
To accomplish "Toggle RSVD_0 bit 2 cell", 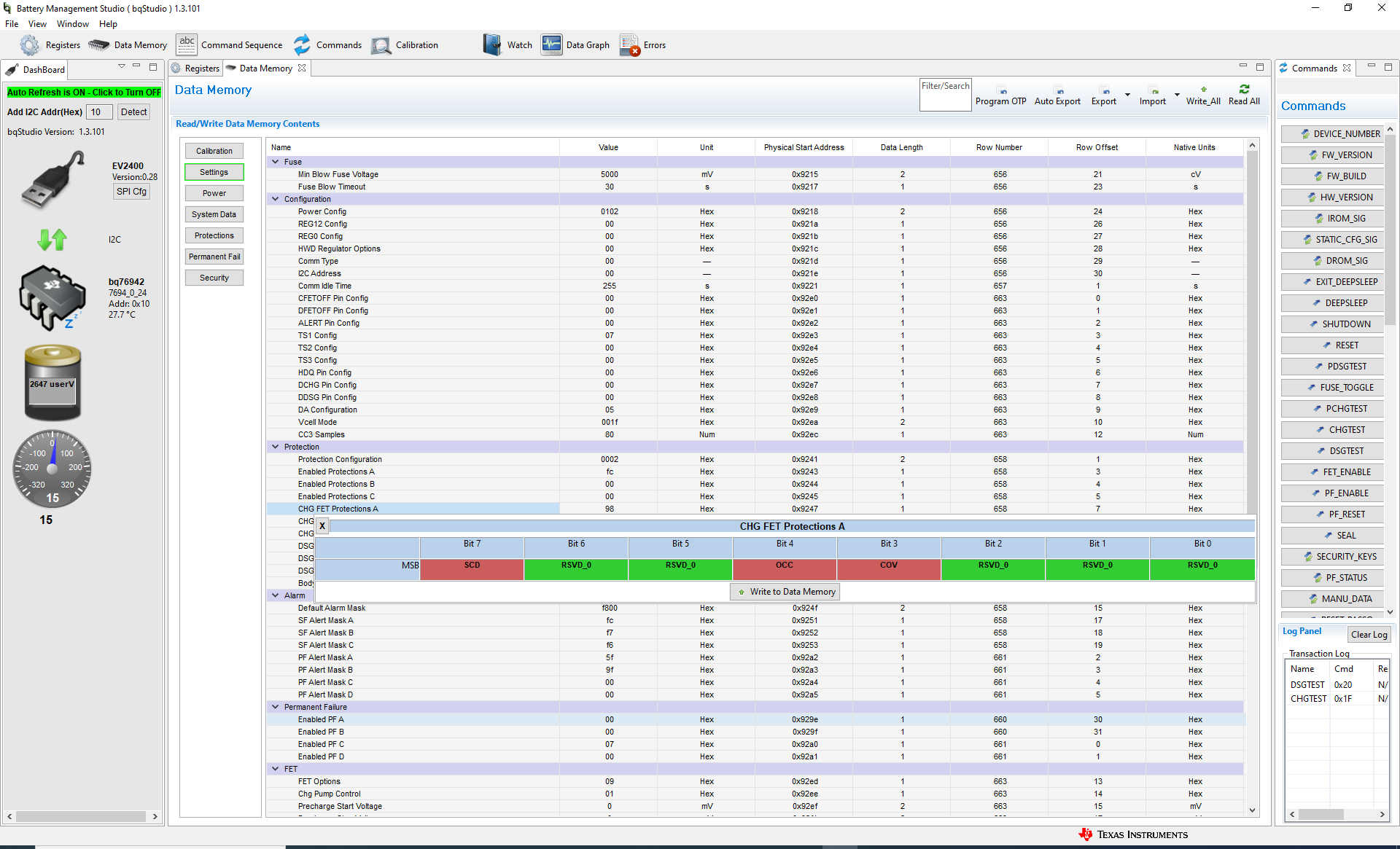I will [993, 569].
